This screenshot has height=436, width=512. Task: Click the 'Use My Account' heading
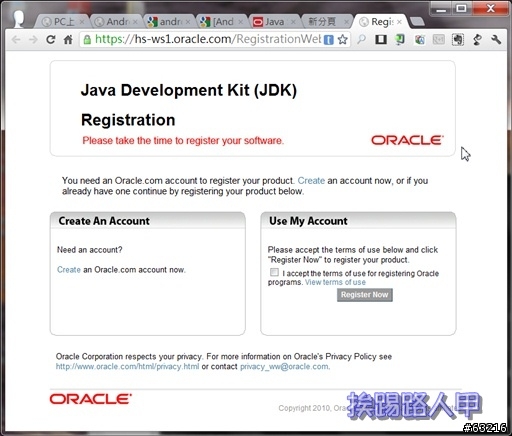coord(308,221)
